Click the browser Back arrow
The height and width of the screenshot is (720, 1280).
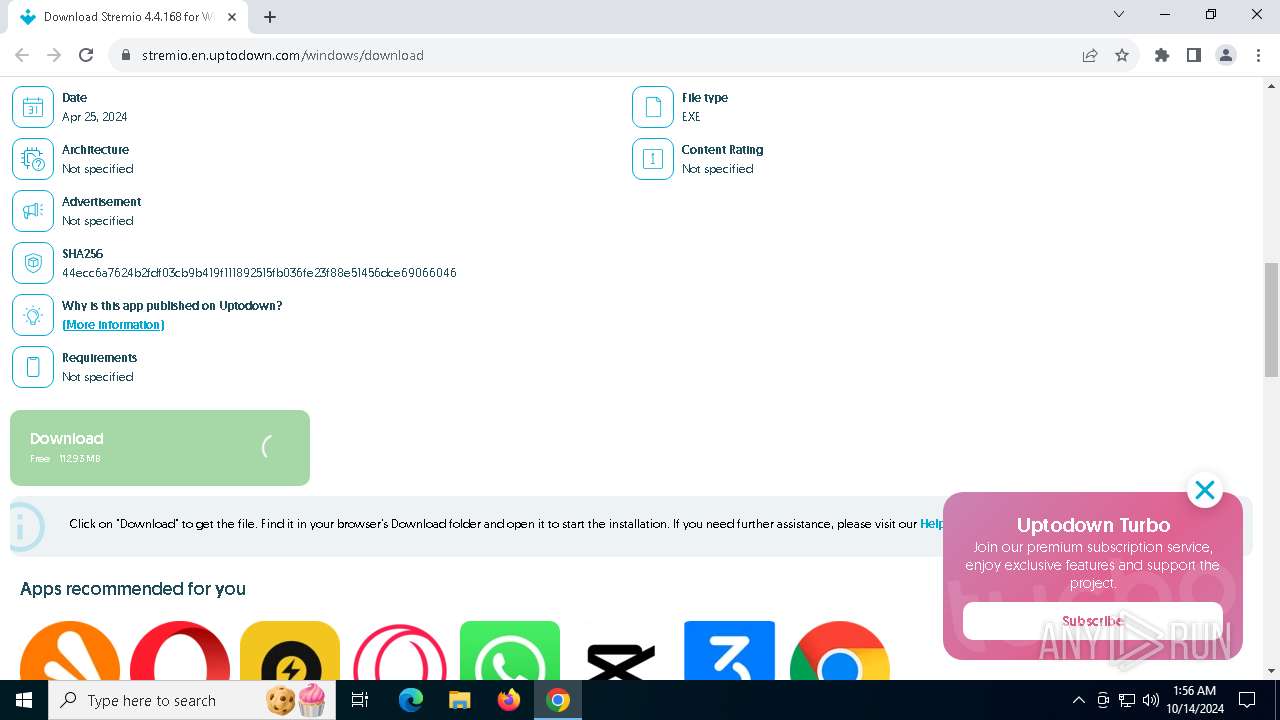click(x=22, y=55)
